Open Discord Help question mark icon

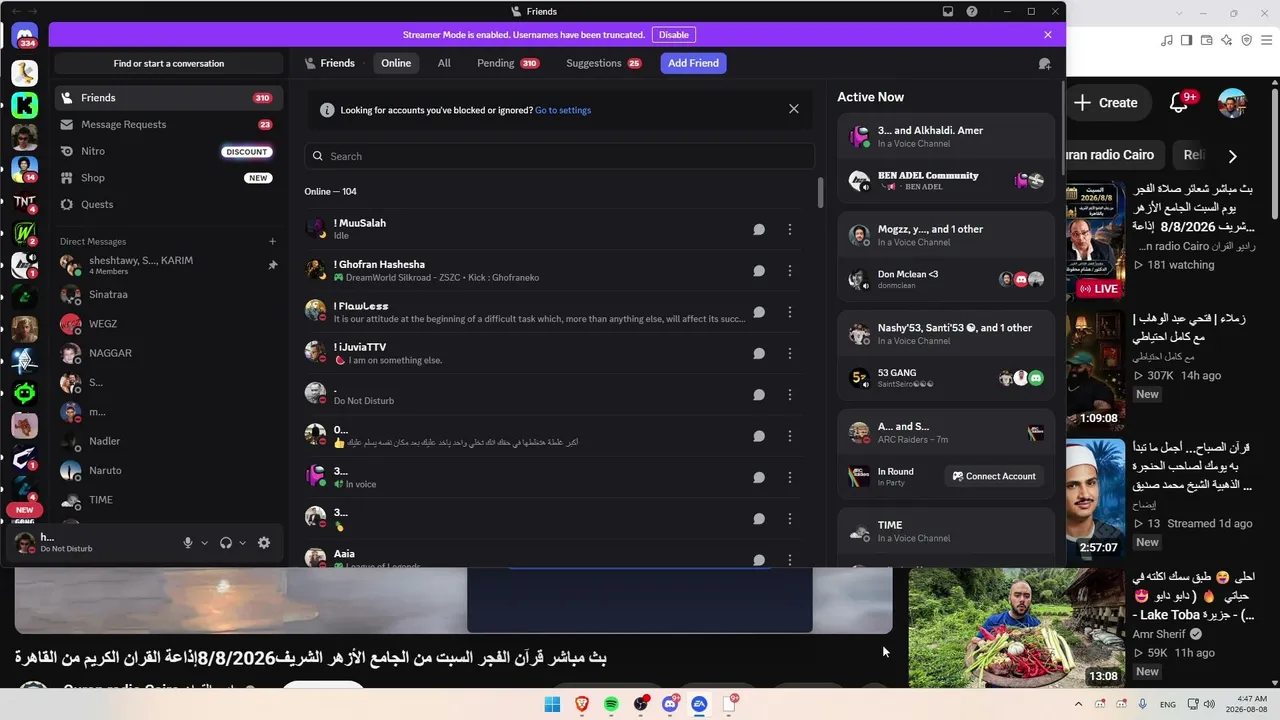click(x=972, y=12)
